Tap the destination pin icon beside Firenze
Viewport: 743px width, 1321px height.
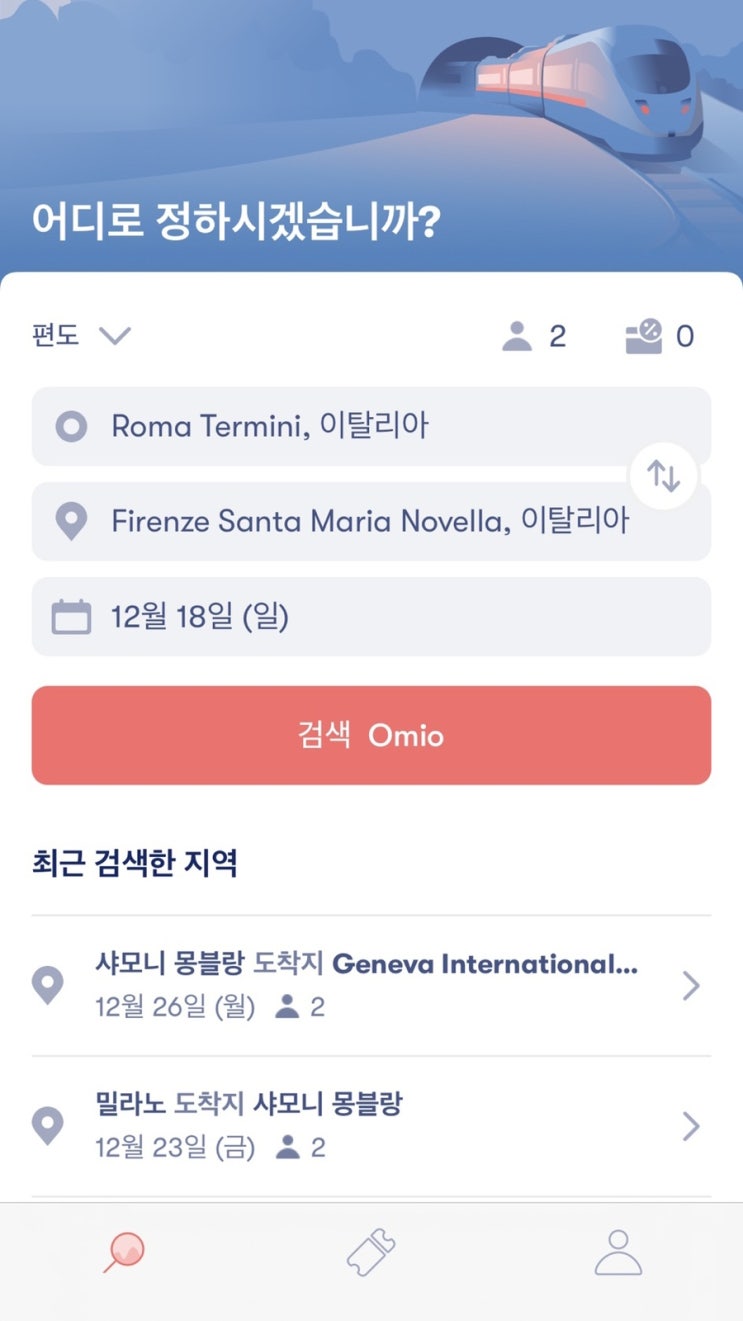71,522
